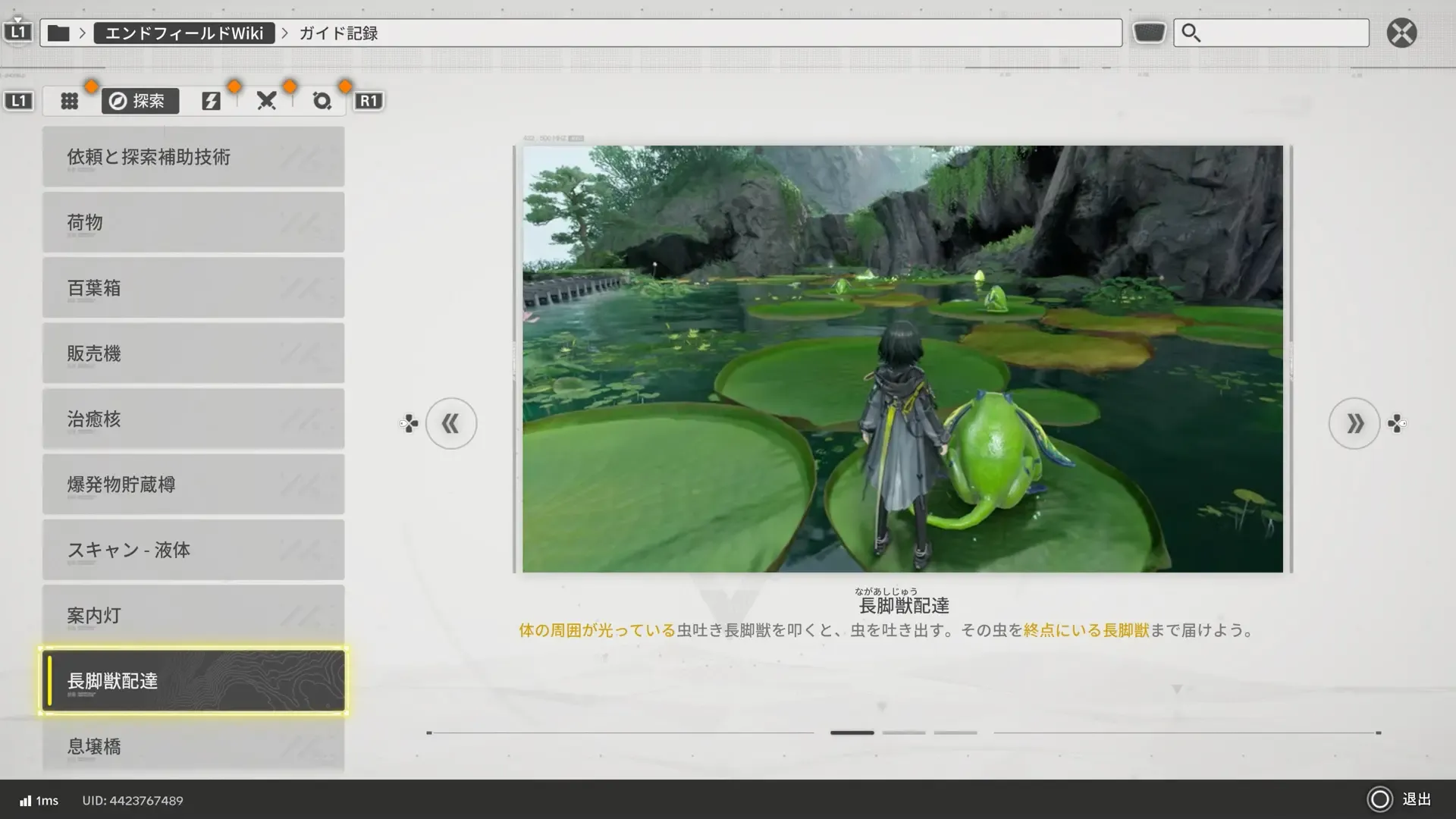Viewport: 1456px width, 819px height.
Task: Click the 退出 exit button
Action: (x=1400, y=799)
